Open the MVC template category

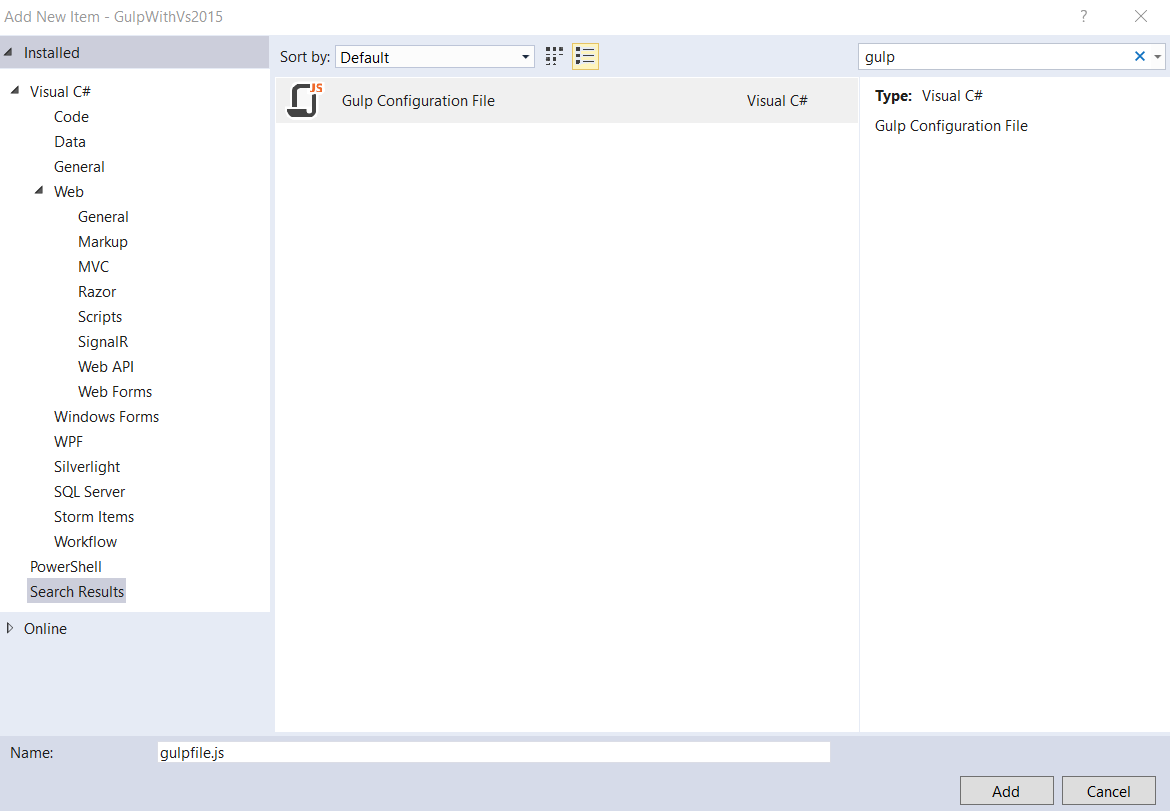[93, 266]
